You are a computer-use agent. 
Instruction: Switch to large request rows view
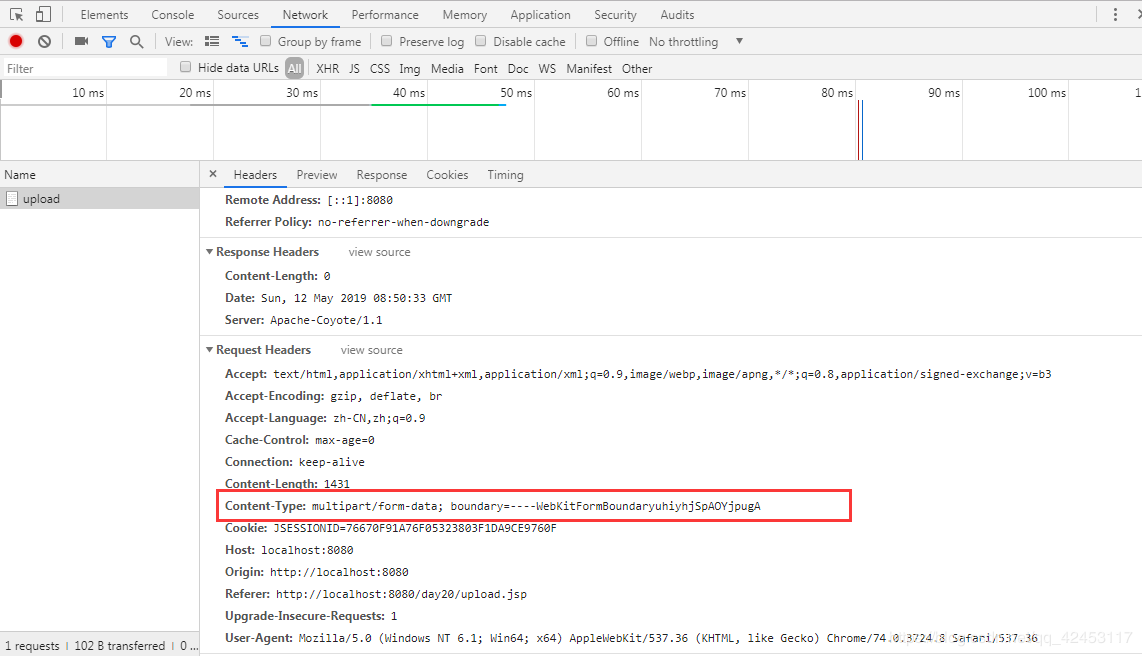coord(212,42)
